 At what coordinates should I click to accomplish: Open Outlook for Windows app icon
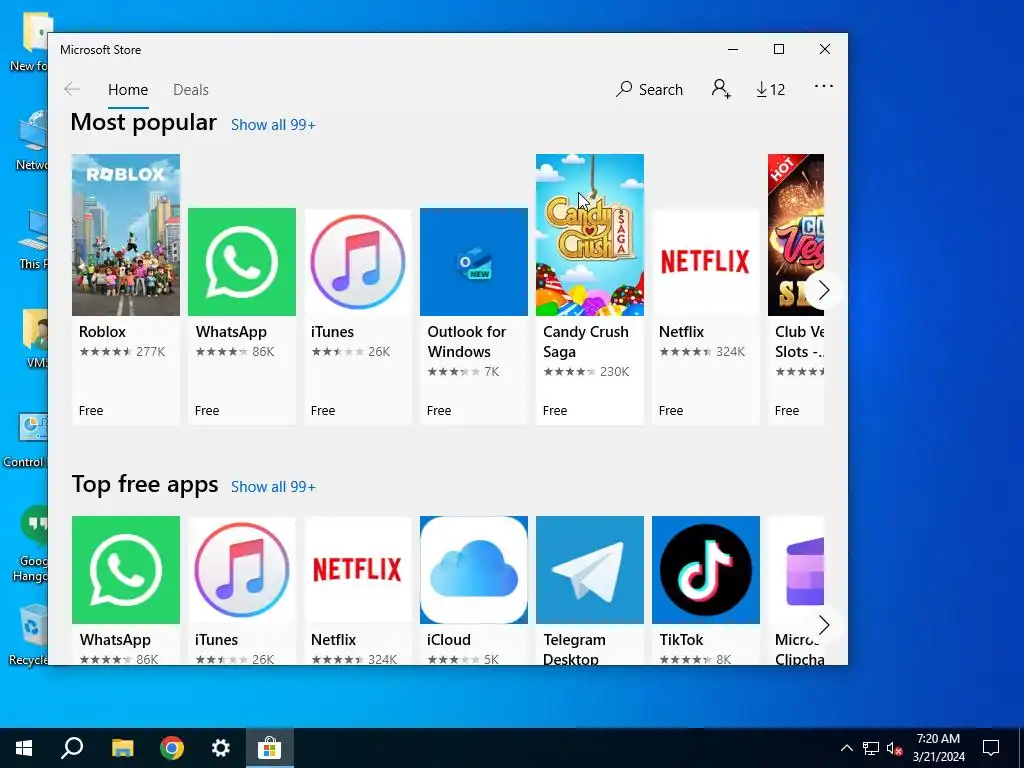pyautogui.click(x=473, y=262)
